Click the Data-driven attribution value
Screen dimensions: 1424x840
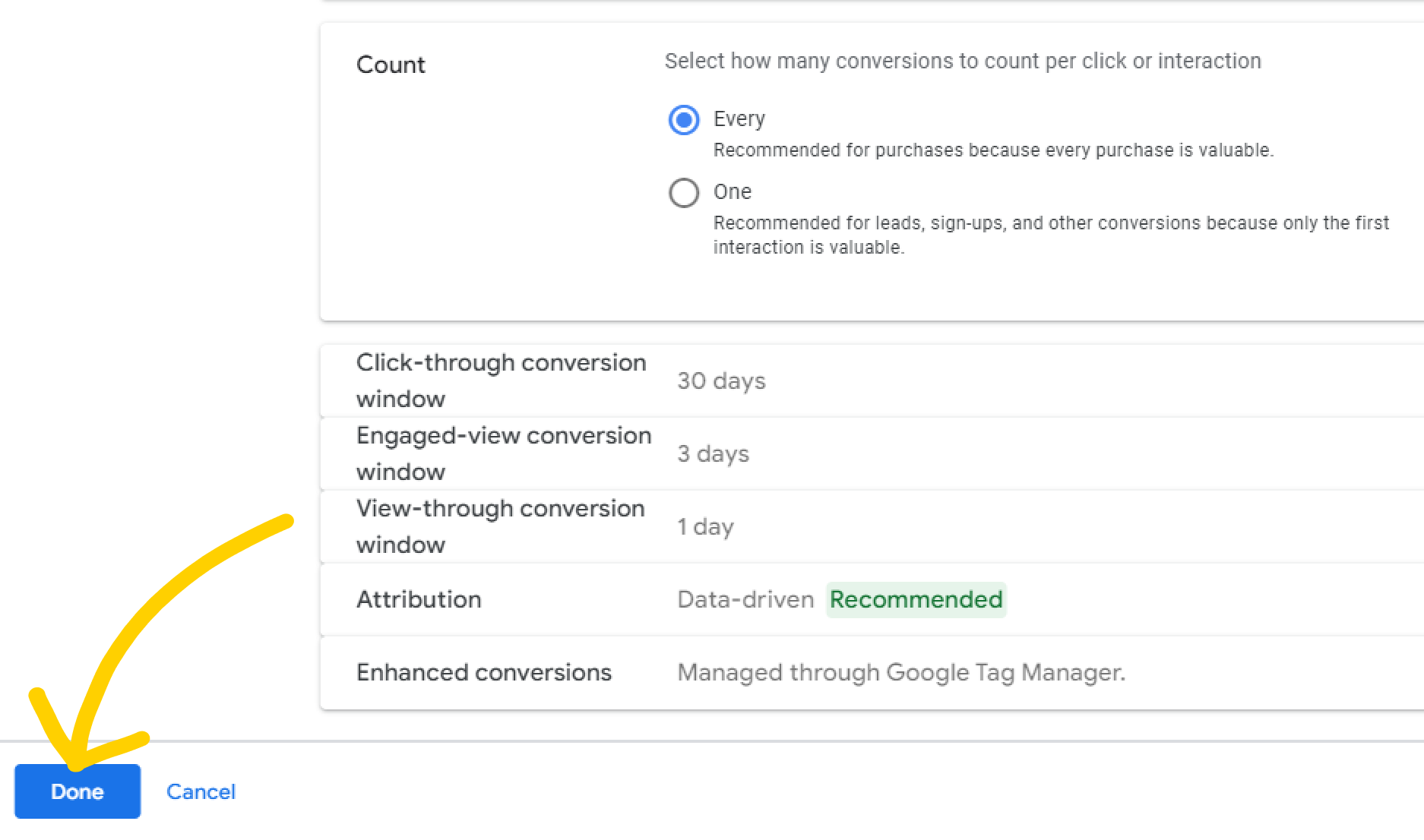coord(745,599)
